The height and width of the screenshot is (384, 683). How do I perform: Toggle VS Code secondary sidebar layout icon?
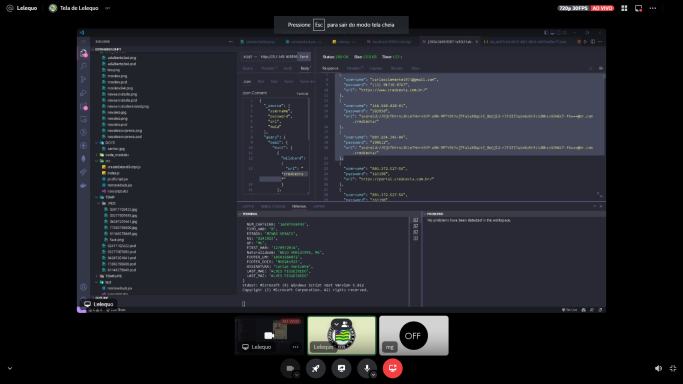pos(558,33)
